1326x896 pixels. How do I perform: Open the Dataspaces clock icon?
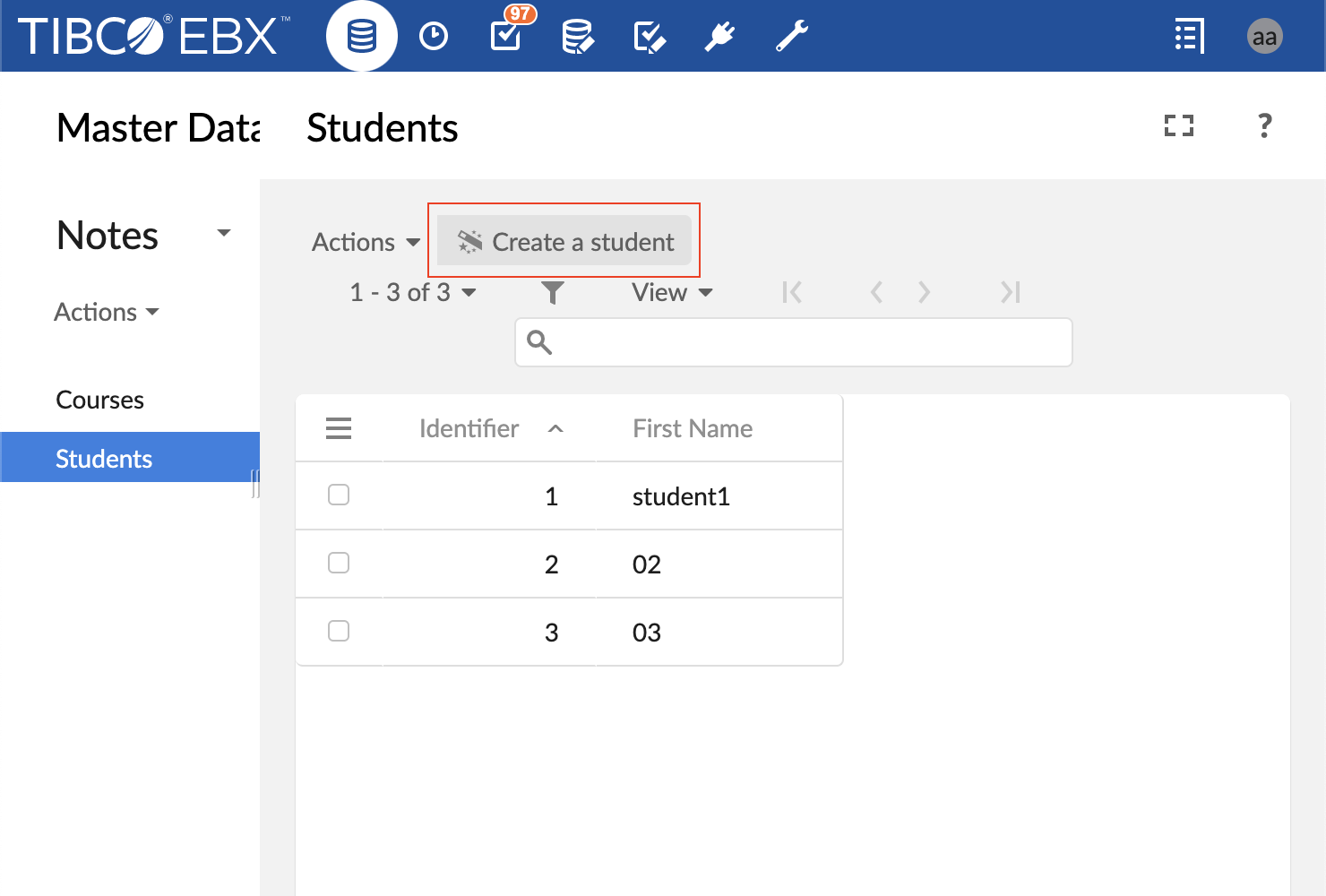[x=434, y=37]
